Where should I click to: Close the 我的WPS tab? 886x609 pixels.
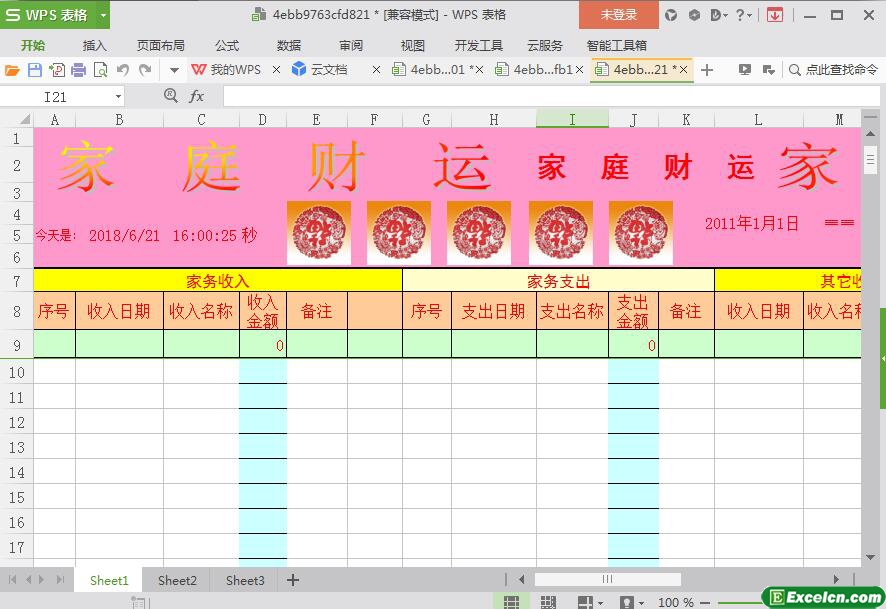point(277,70)
